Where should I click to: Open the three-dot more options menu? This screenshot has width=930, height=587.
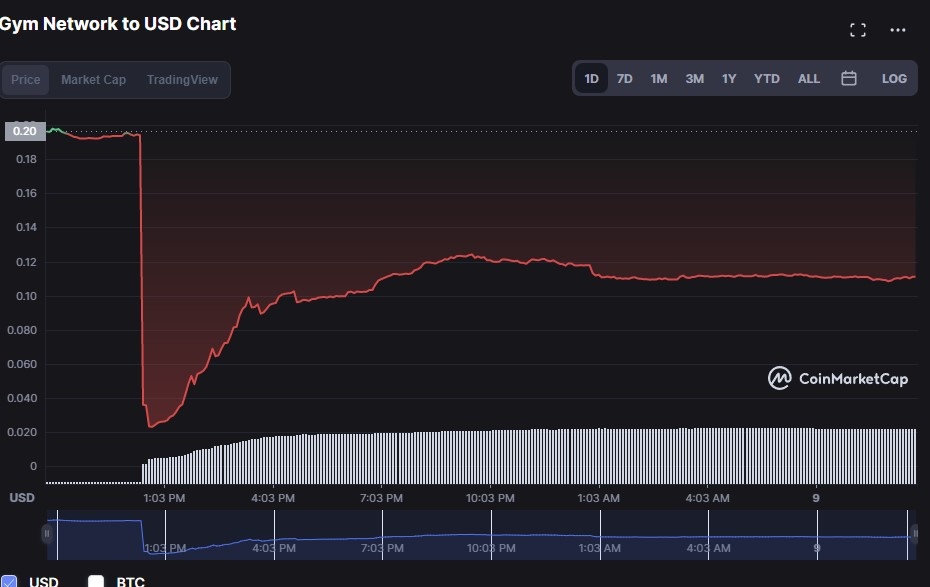pos(898,30)
